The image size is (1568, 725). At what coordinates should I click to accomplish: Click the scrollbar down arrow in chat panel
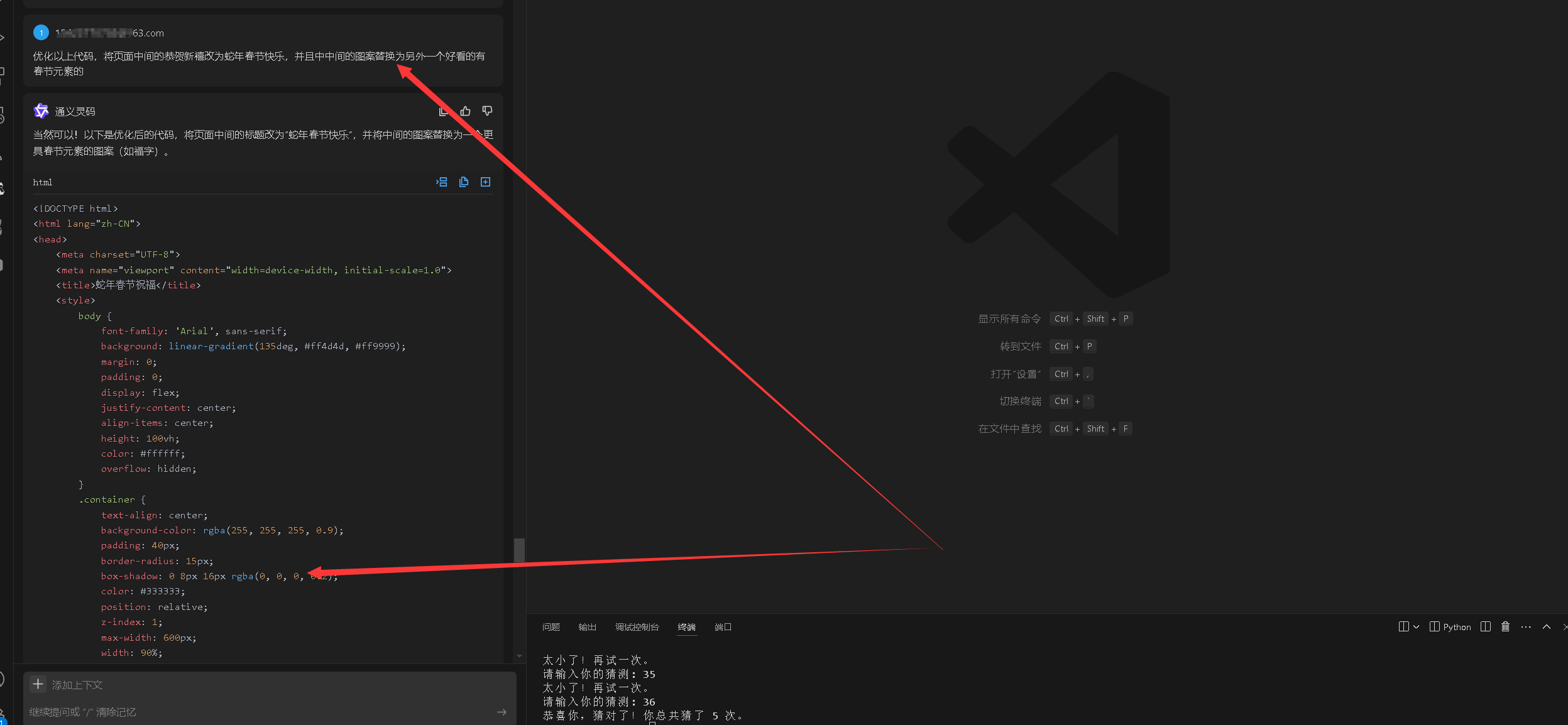[x=519, y=656]
